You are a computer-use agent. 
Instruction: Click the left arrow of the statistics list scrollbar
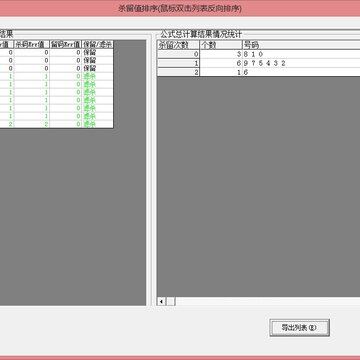[162, 302]
